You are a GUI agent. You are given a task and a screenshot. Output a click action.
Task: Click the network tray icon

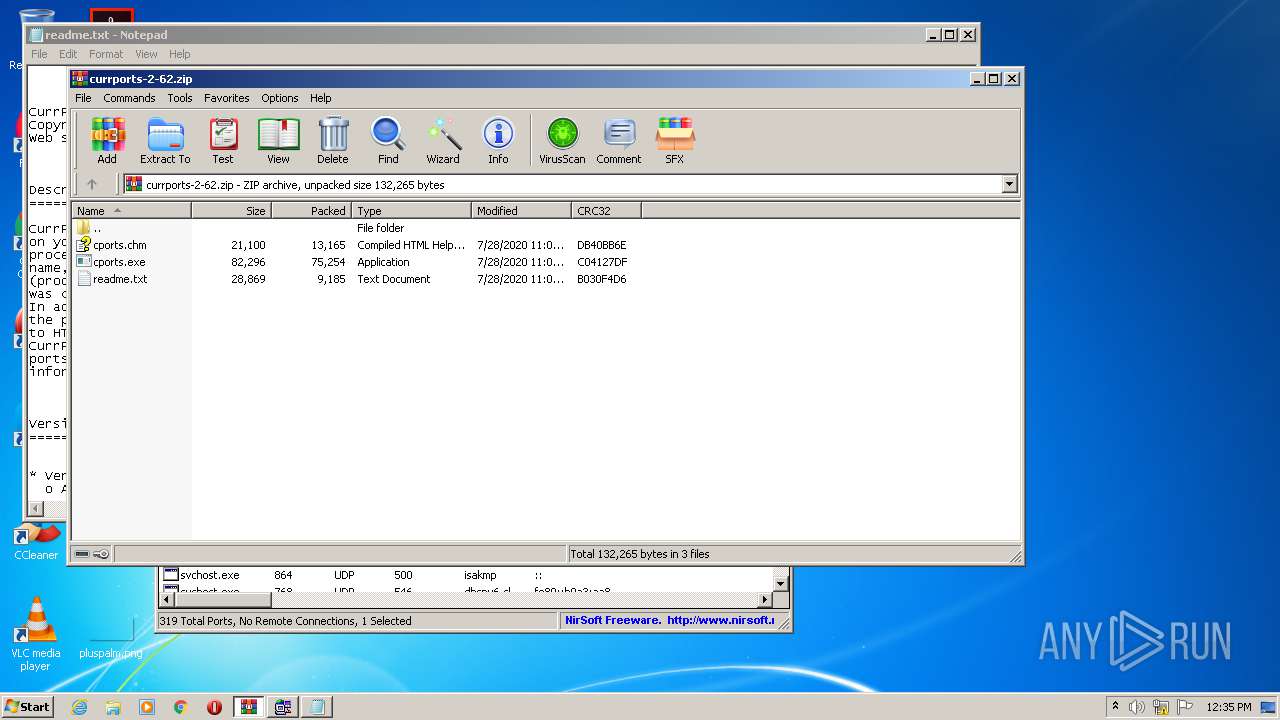pos(1160,707)
